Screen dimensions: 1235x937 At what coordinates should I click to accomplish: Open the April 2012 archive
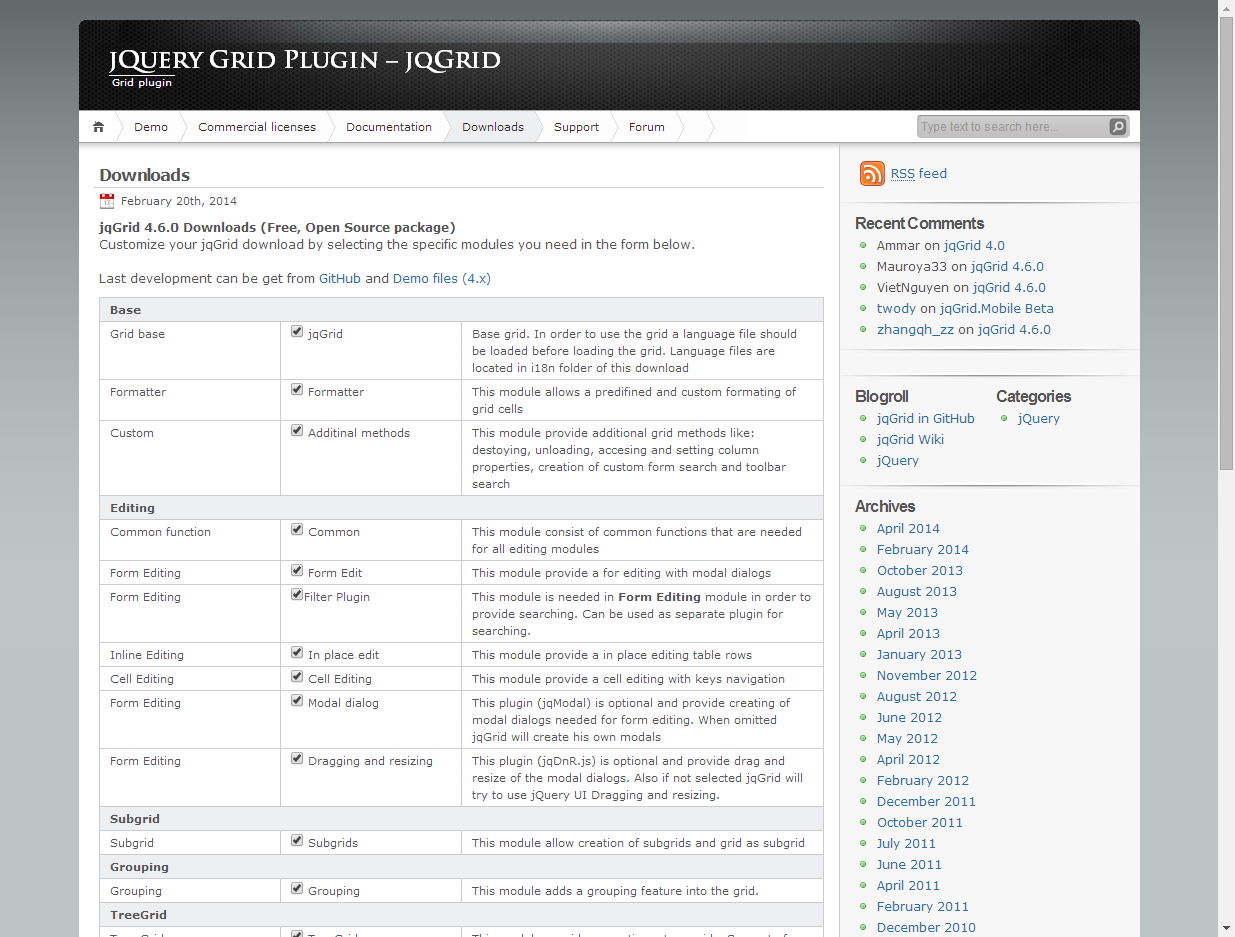(x=908, y=760)
